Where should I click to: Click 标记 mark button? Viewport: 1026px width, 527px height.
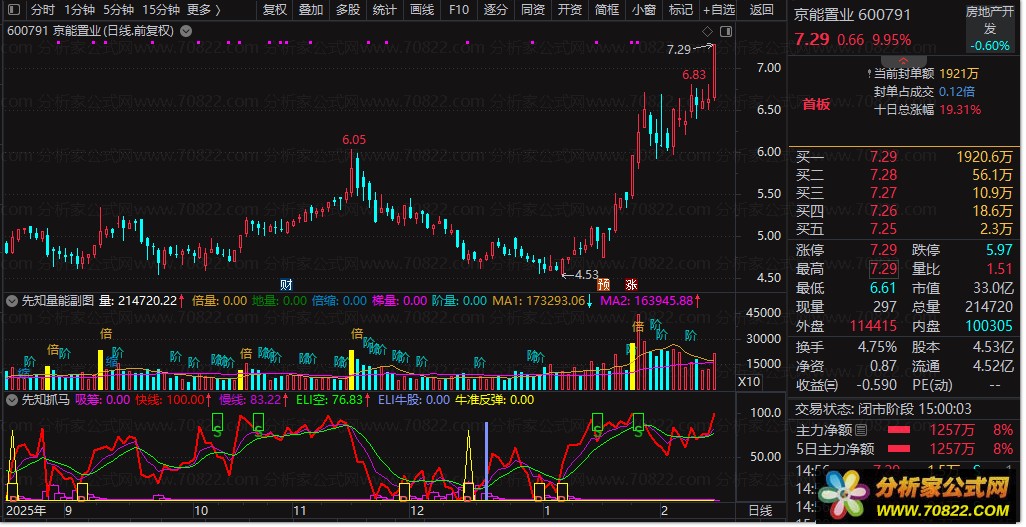[681, 10]
